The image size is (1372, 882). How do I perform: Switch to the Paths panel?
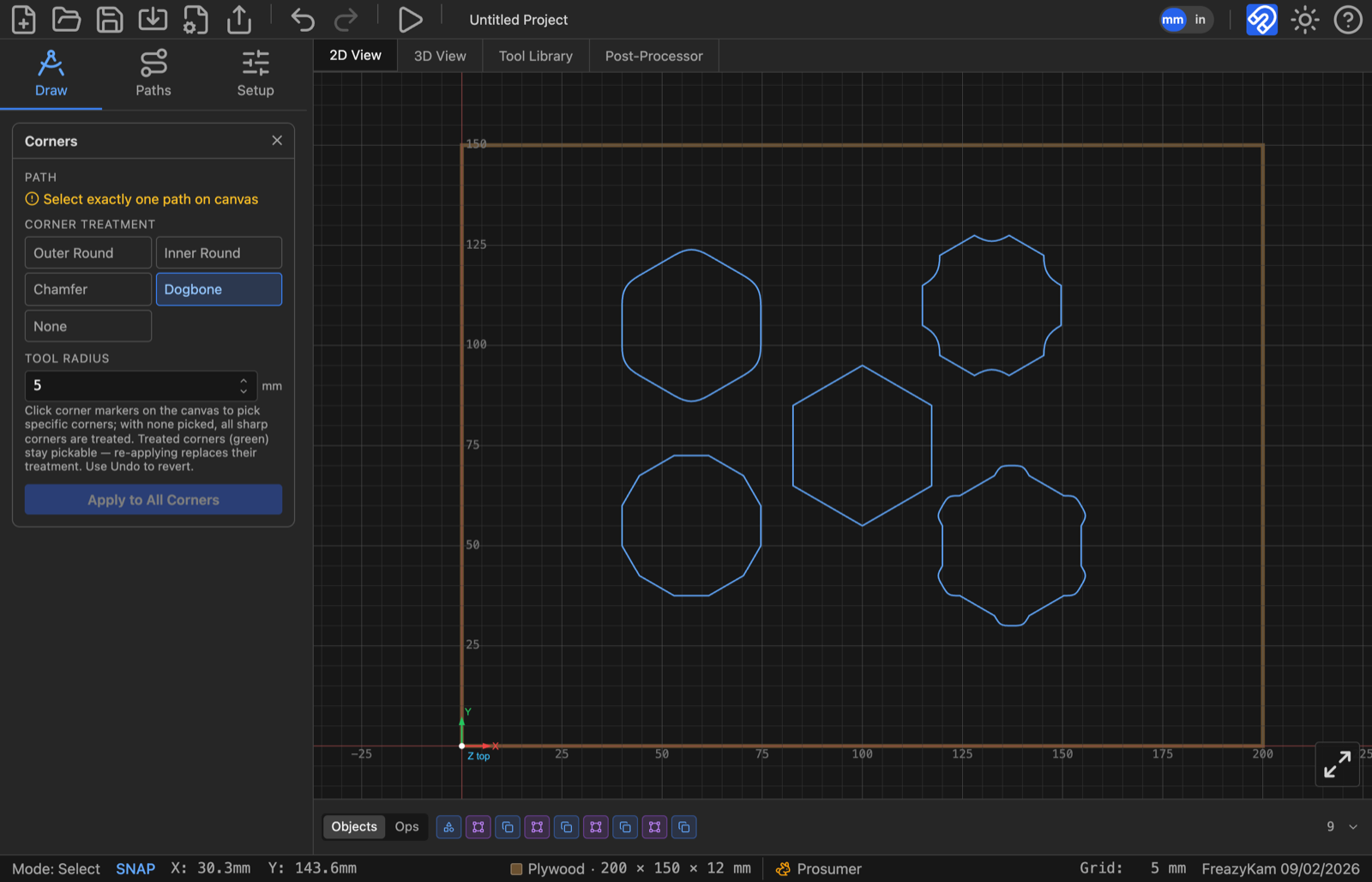(x=153, y=74)
